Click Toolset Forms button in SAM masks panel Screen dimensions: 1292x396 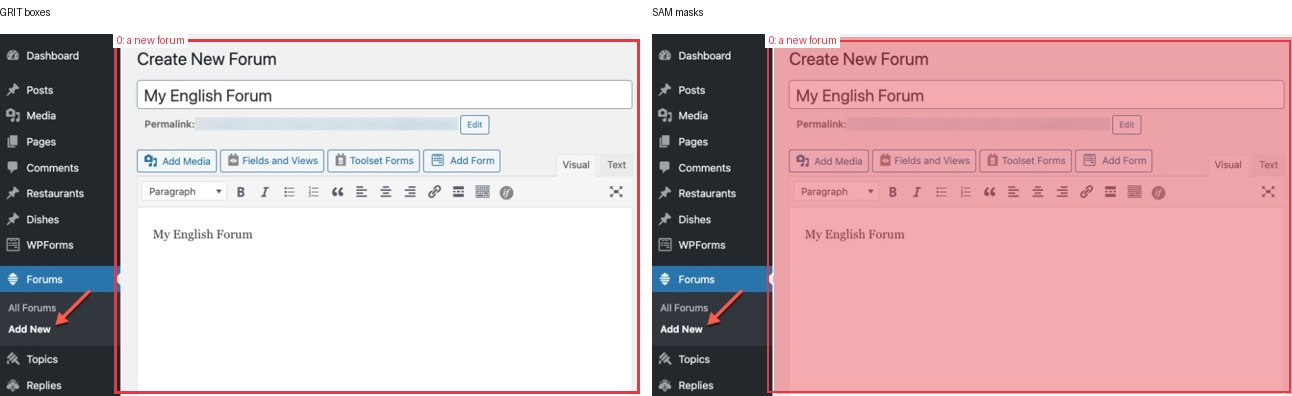pyautogui.click(x=1025, y=161)
